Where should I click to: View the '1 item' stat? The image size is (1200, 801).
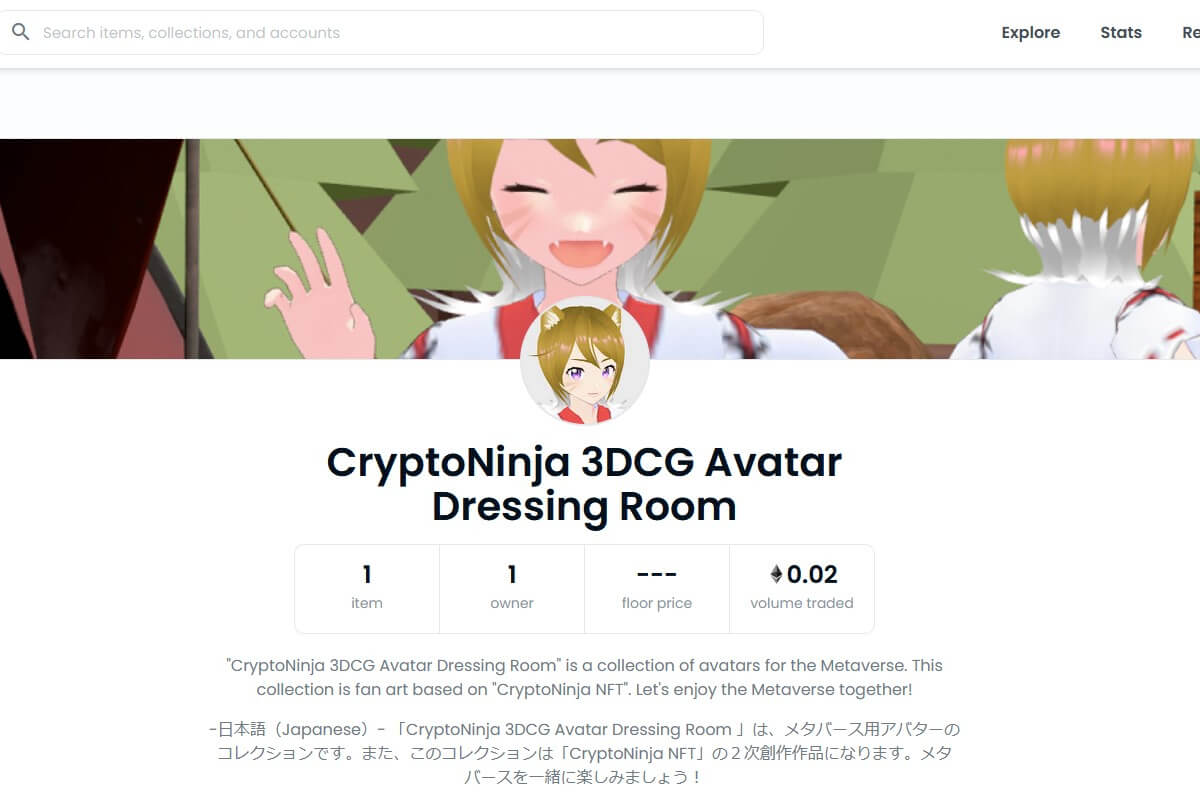point(367,588)
